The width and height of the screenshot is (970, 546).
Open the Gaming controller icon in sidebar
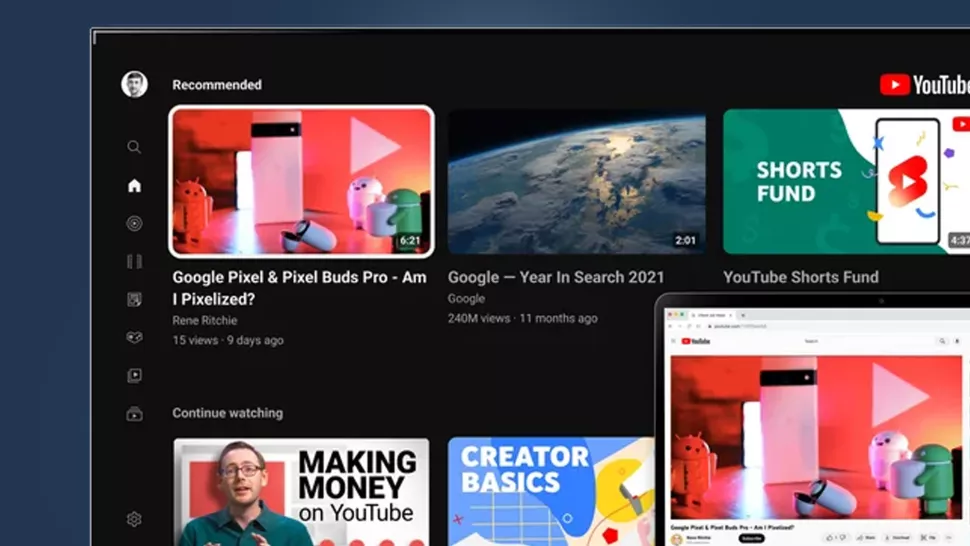(x=134, y=337)
